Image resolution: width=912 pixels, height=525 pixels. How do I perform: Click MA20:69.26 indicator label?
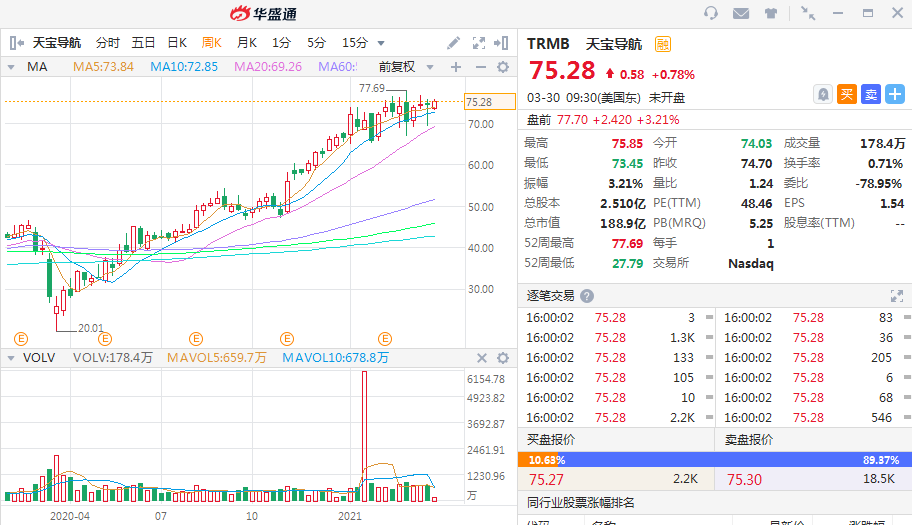coord(268,67)
